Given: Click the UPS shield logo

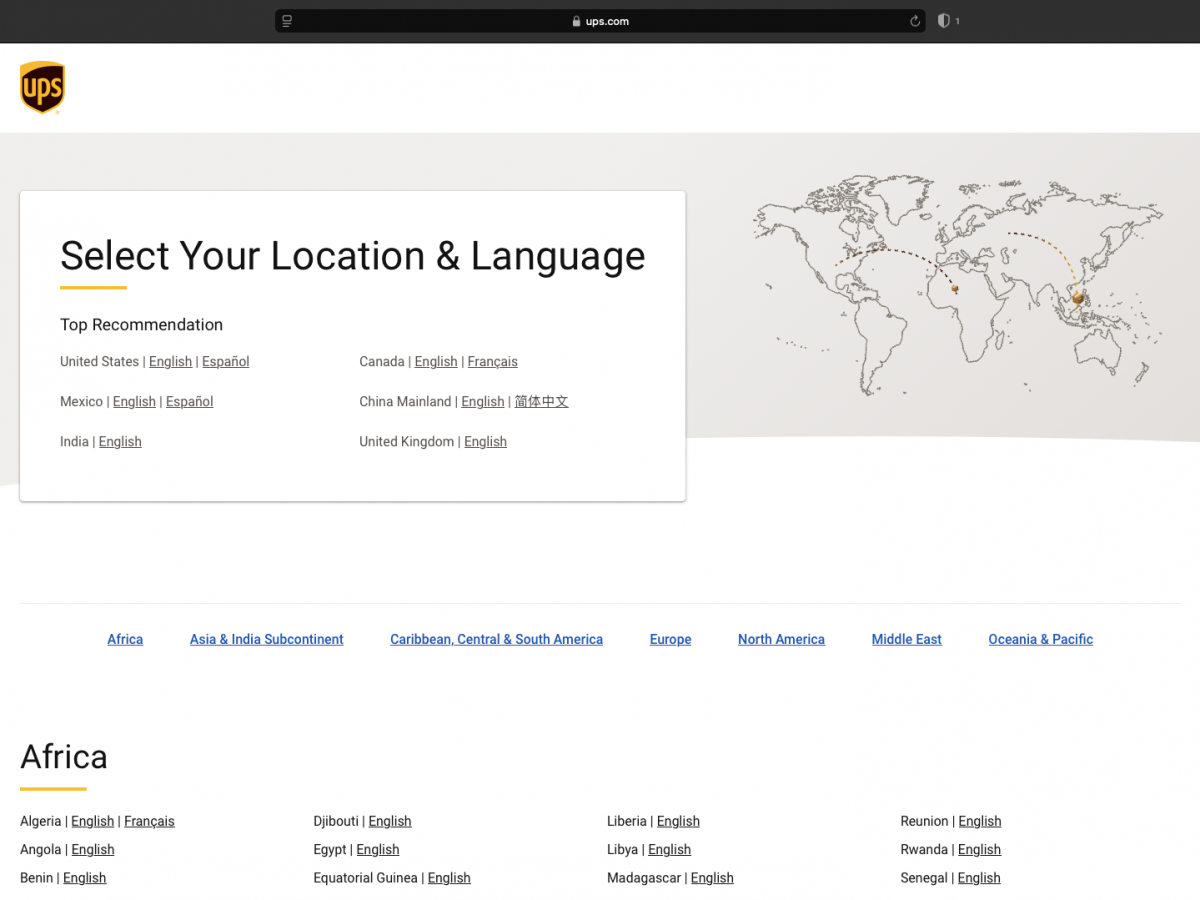Looking at the screenshot, I should [x=42, y=87].
